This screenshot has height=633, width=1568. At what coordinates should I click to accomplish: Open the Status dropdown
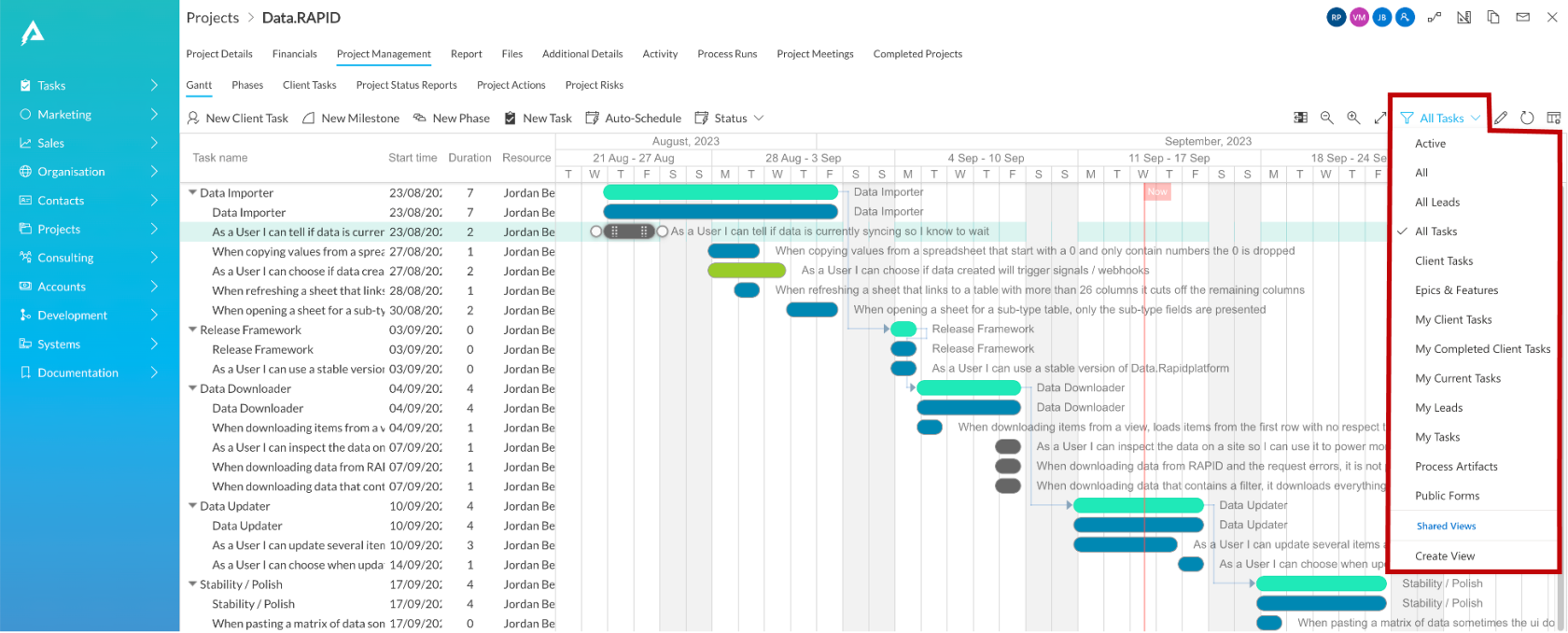pyautogui.click(x=730, y=119)
